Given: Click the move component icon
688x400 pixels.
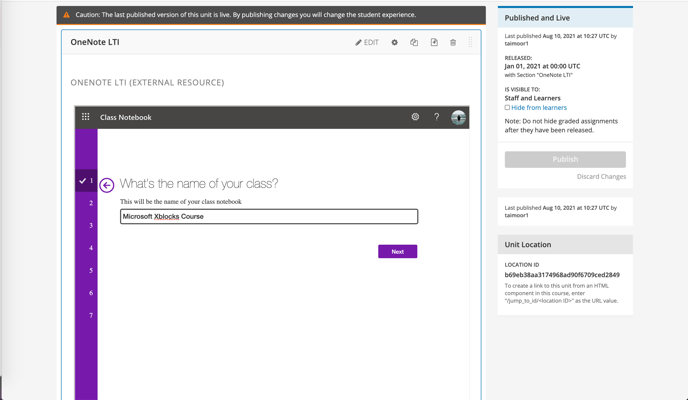Looking at the screenshot, I should click(x=434, y=43).
